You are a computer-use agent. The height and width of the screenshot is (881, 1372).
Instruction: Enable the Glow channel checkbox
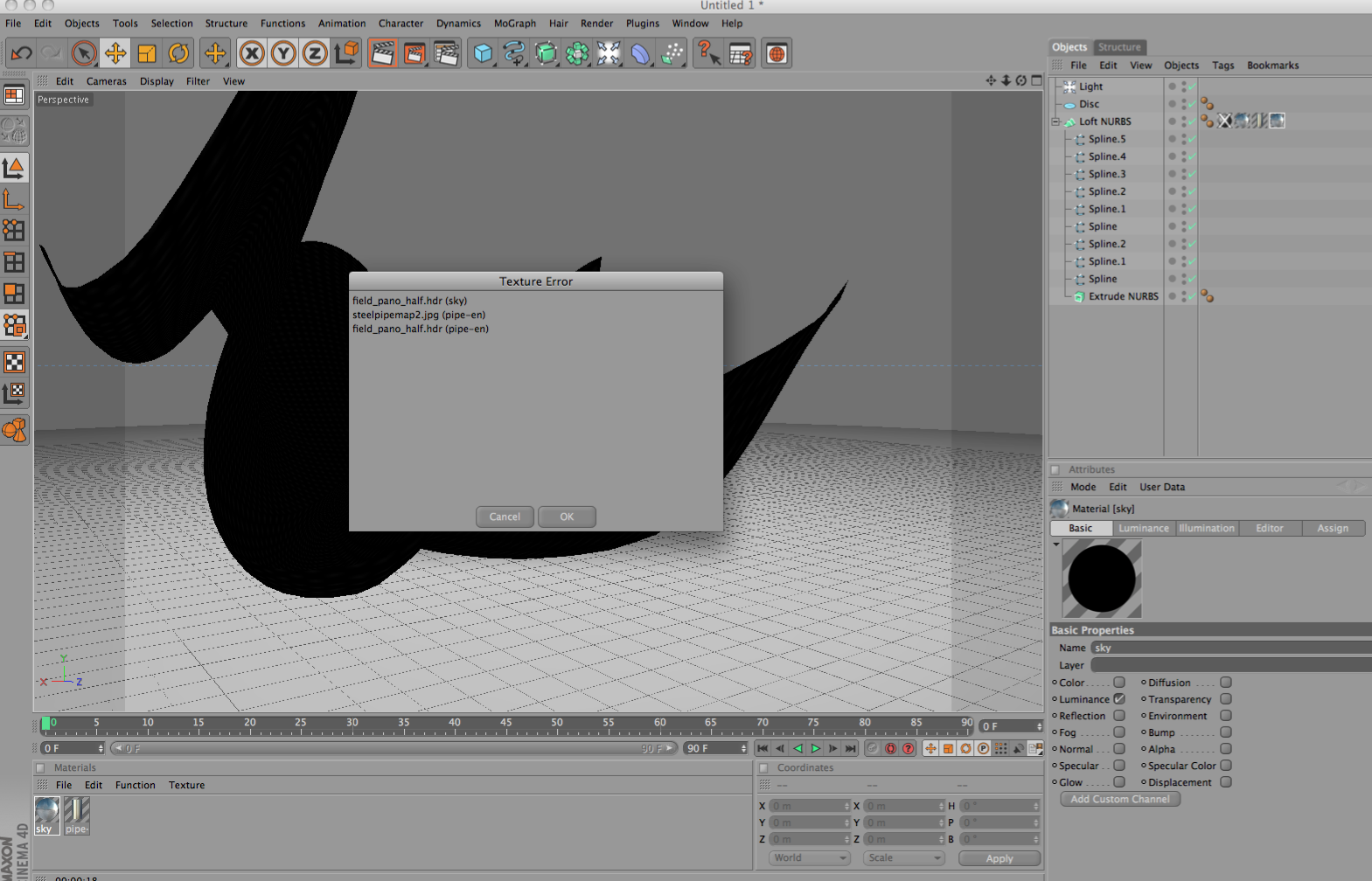1119,782
